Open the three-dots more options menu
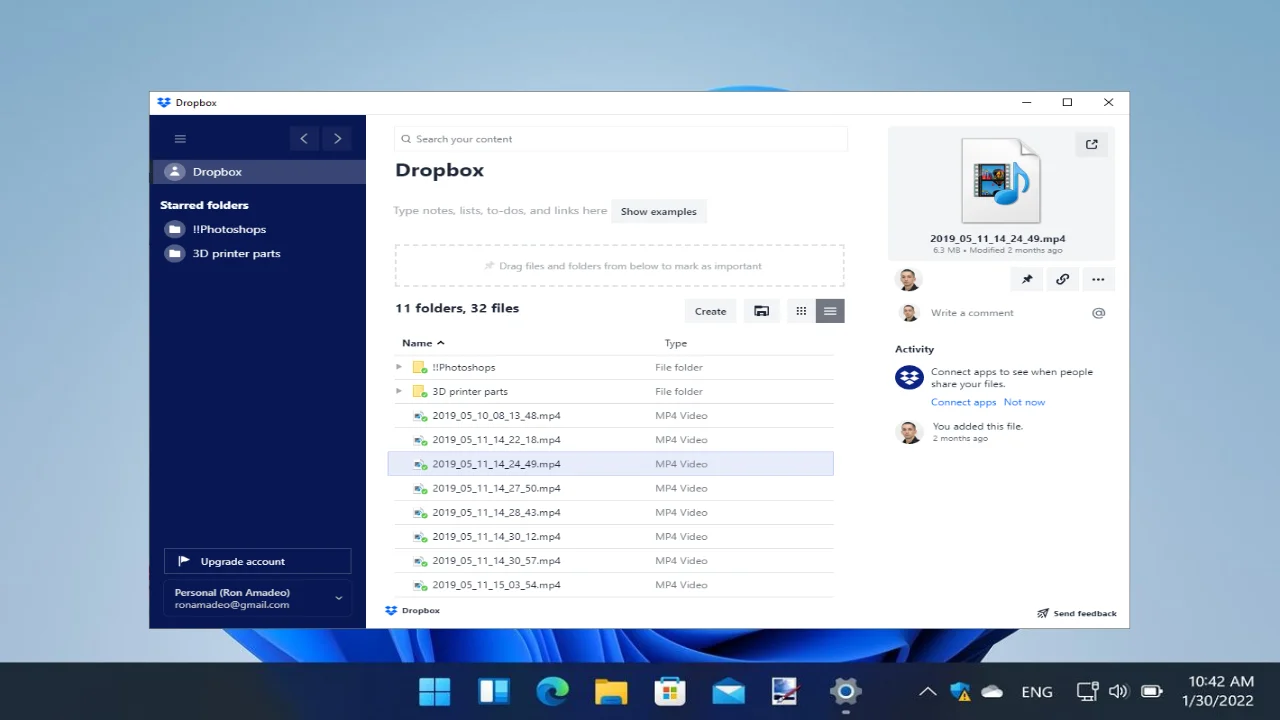1280x720 pixels. (x=1098, y=280)
